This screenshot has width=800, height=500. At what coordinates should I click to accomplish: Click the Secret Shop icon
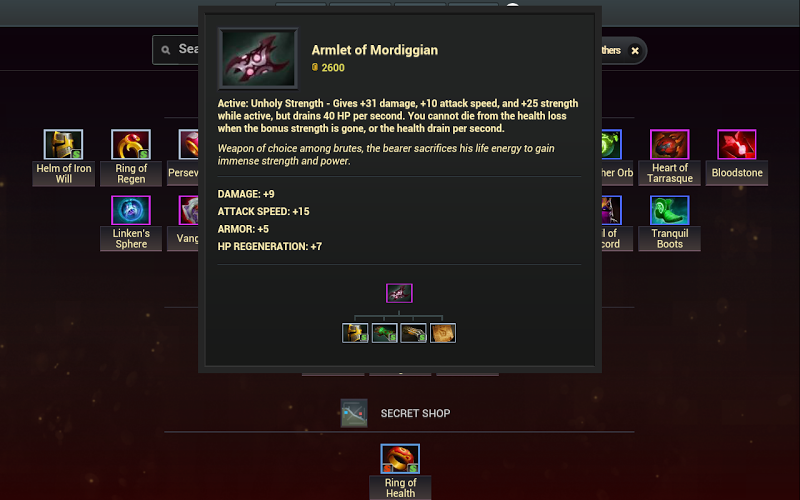pos(354,413)
